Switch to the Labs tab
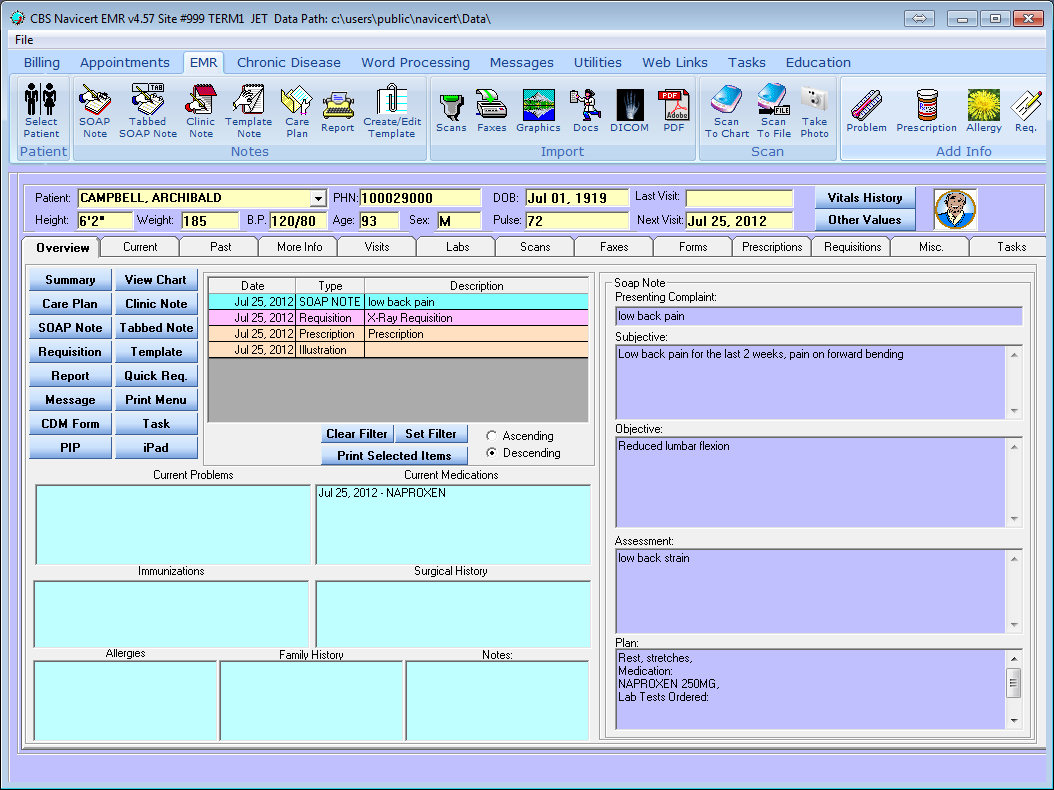 tap(455, 246)
